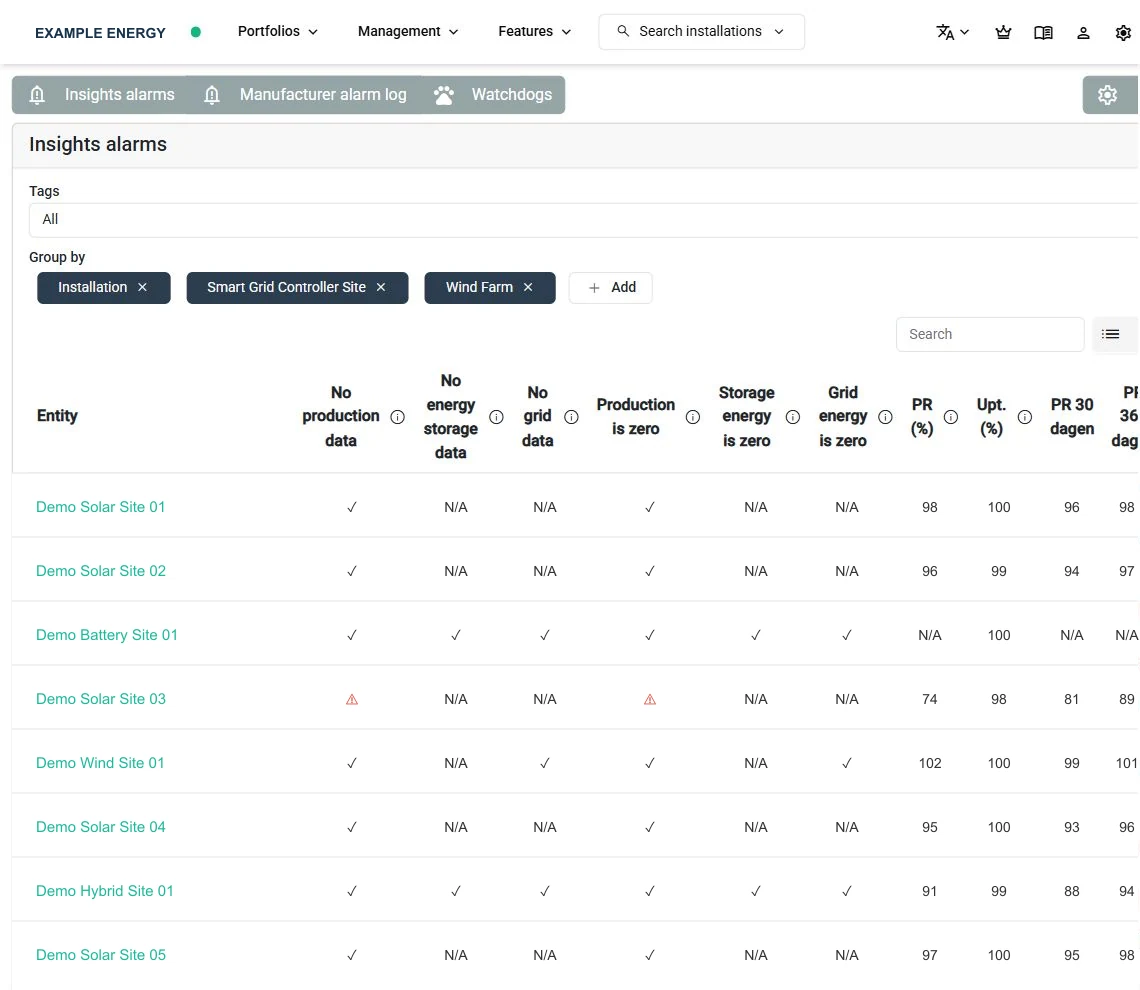Show info for No production data column
The height and width of the screenshot is (990, 1140).
point(398,416)
